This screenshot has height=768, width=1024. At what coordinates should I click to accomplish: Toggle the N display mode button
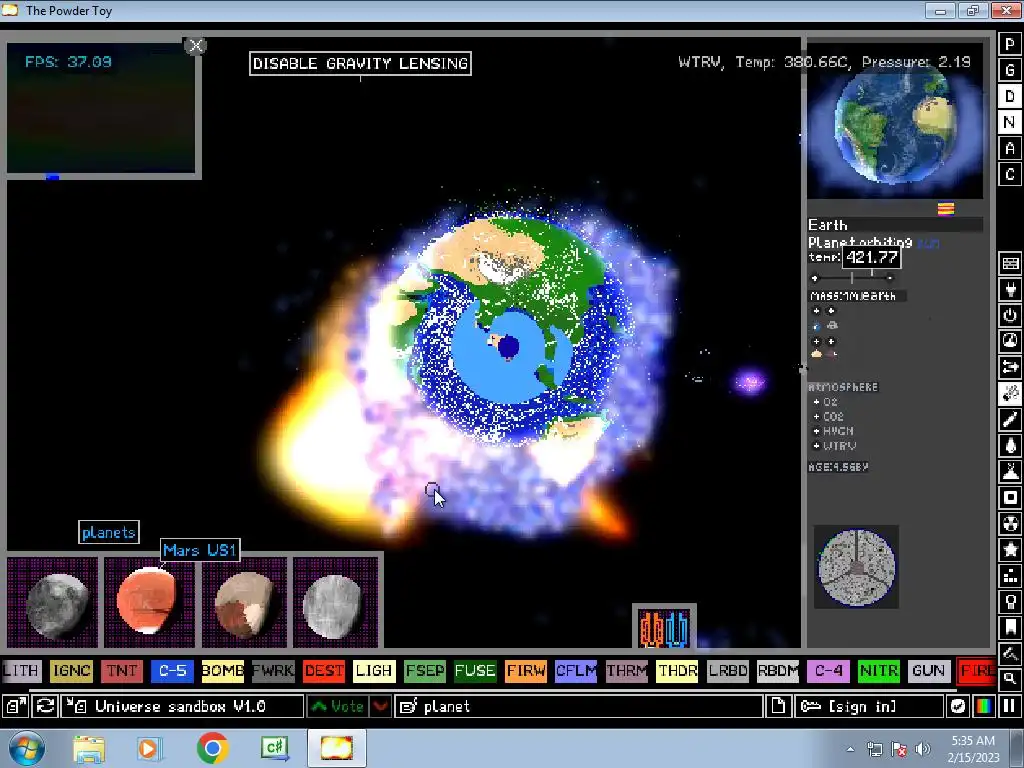pyautogui.click(x=1010, y=122)
